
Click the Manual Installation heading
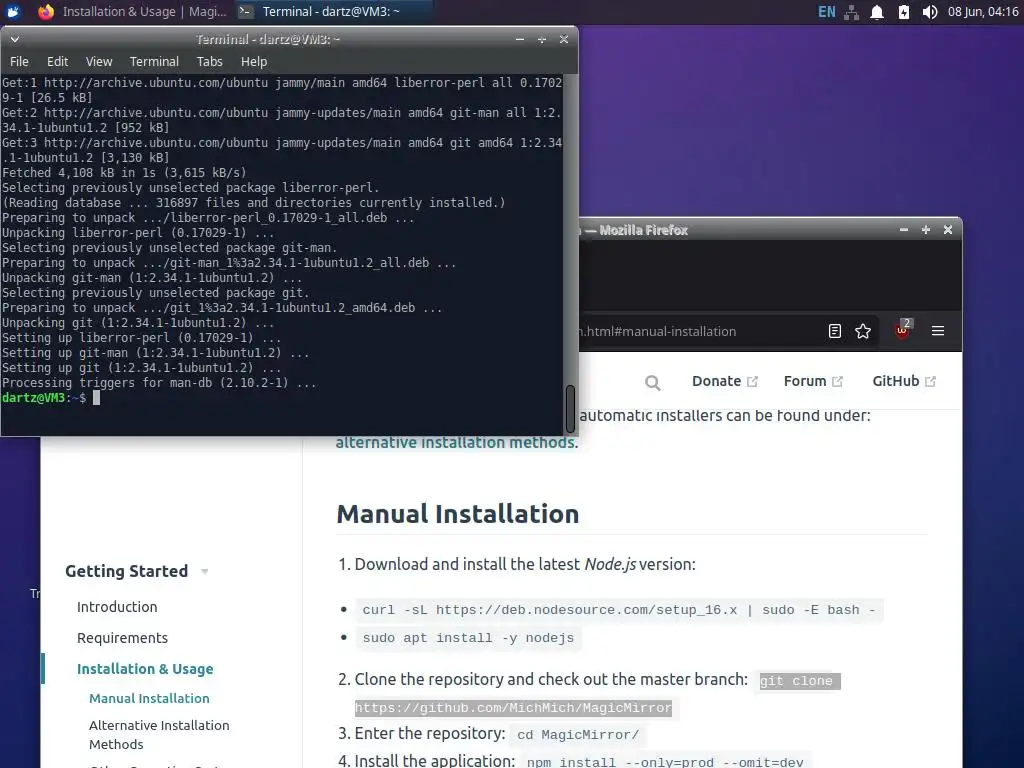(x=458, y=514)
